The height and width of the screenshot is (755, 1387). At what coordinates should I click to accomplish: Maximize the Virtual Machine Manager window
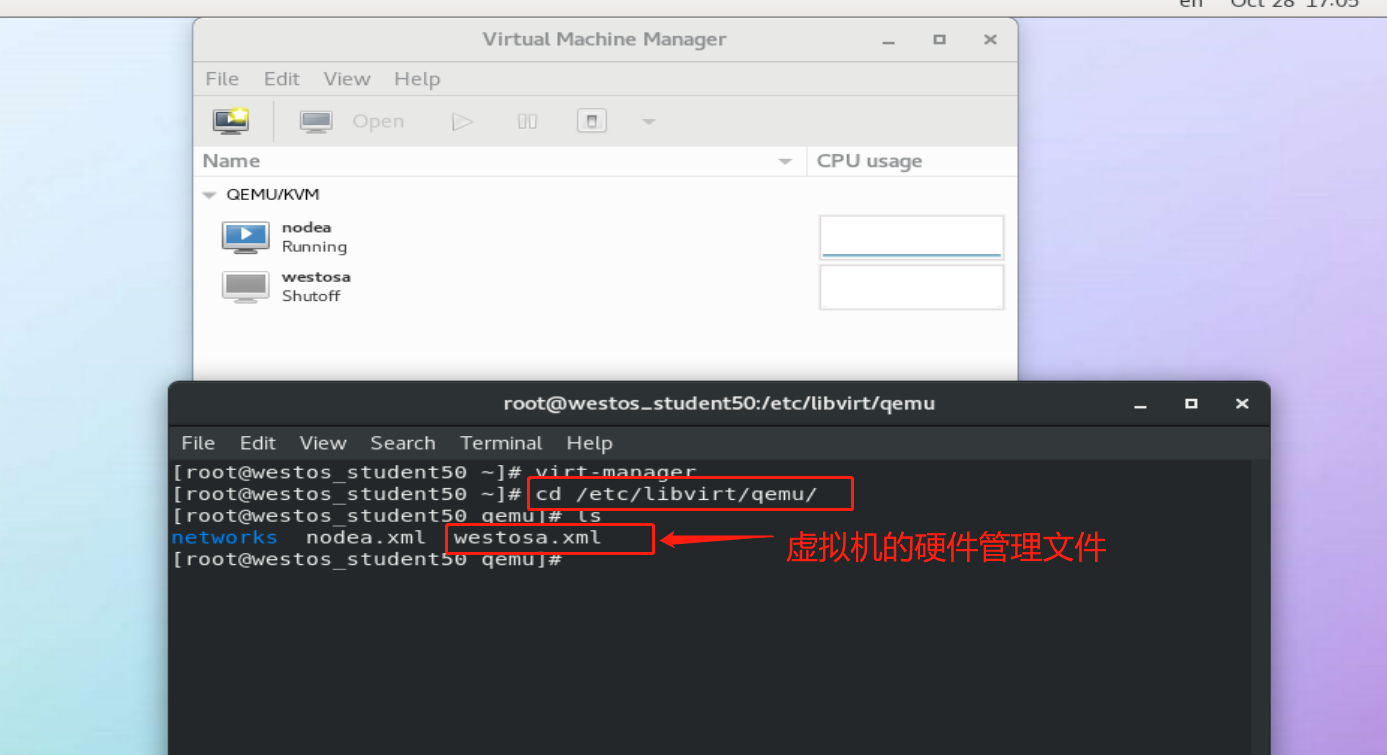click(939, 40)
